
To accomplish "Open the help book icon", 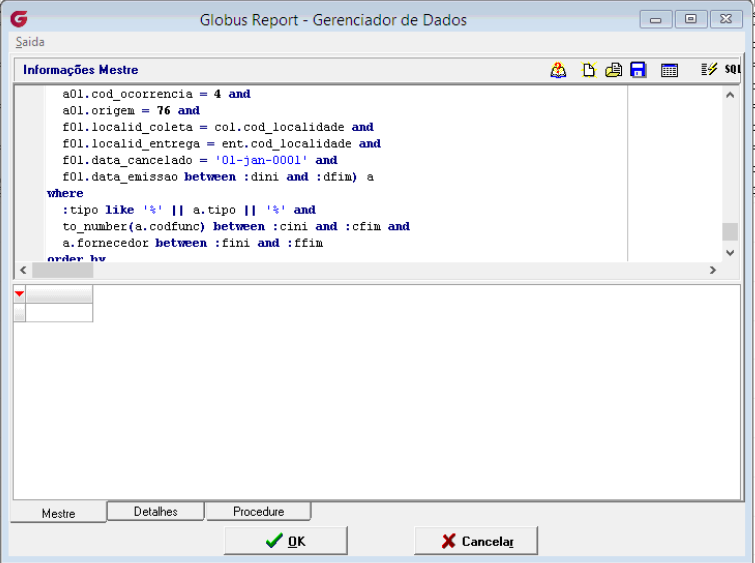I will tap(558, 70).
